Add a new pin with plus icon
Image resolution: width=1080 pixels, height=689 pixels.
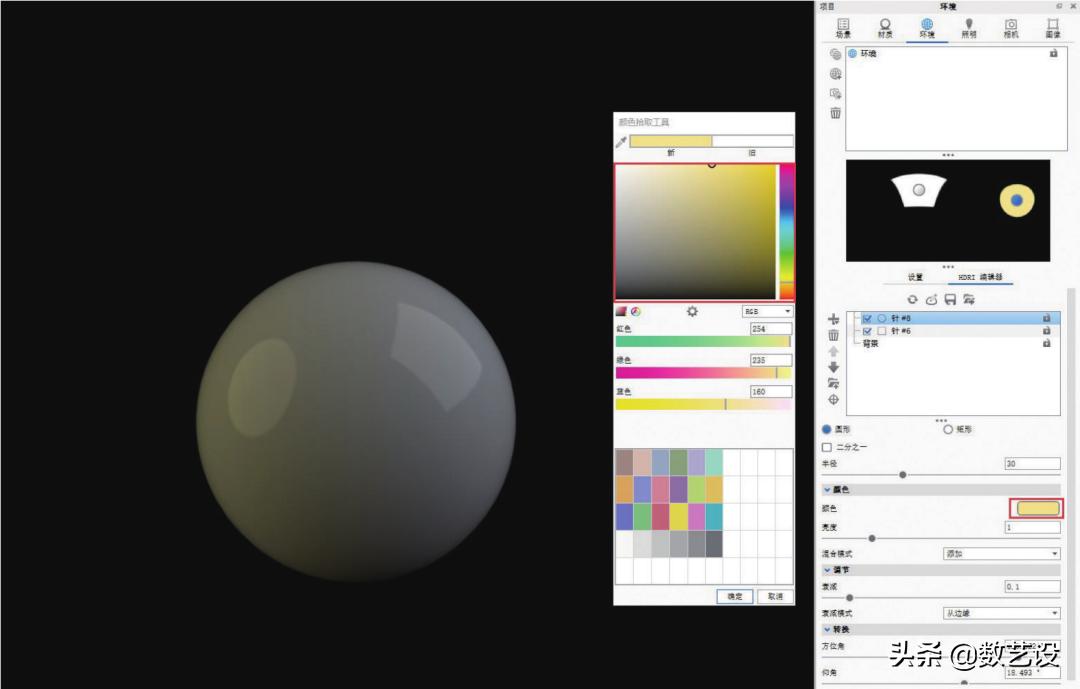(833, 318)
